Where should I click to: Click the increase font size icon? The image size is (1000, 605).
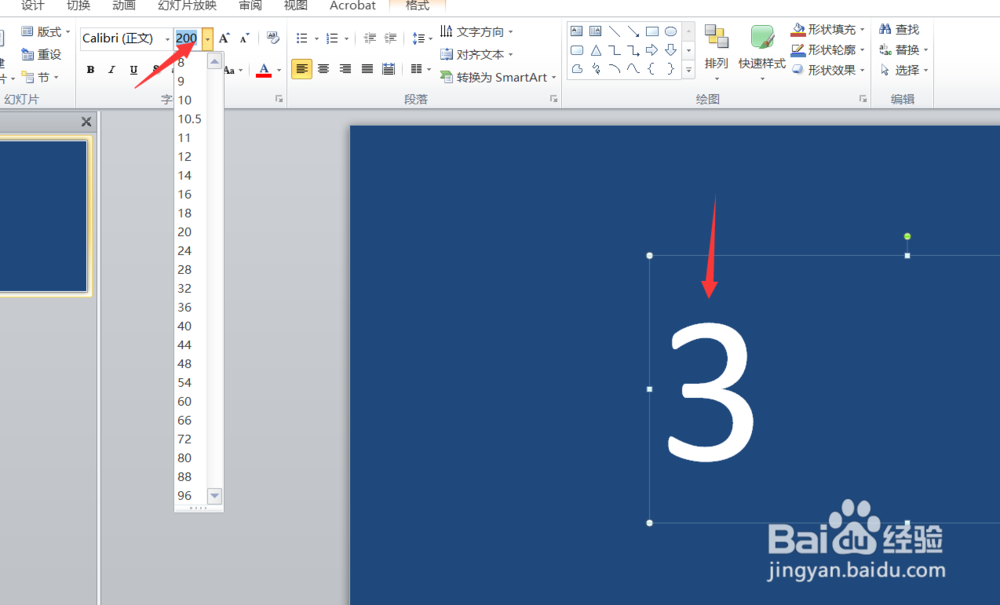(x=224, y=38)
